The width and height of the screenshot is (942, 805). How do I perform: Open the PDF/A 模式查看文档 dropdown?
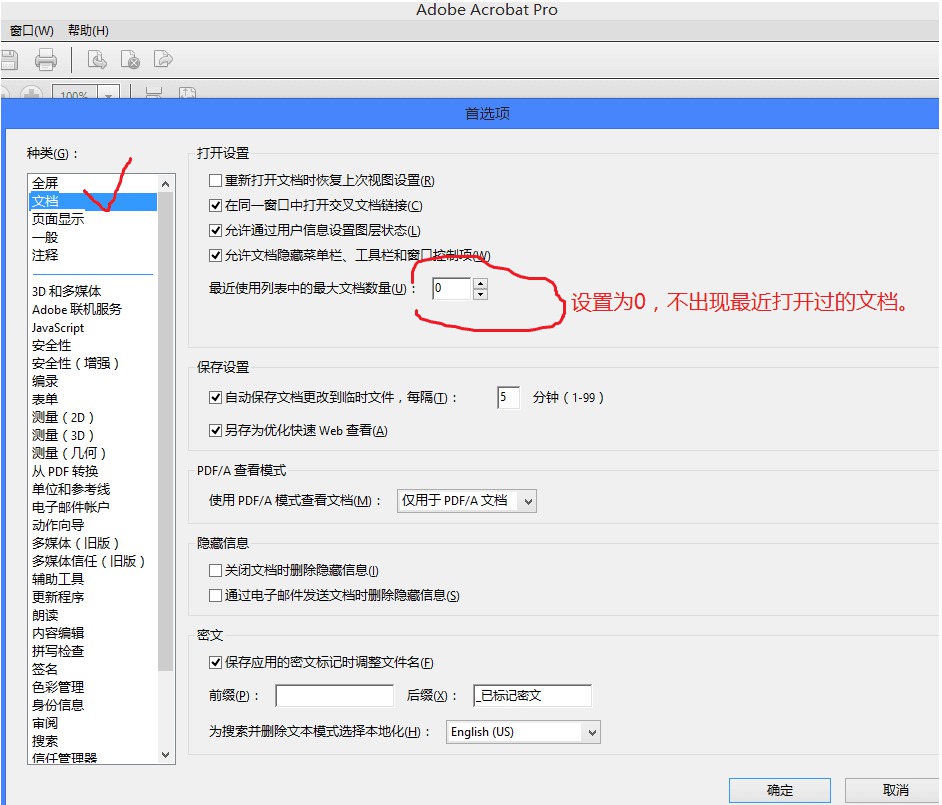(x=466, y=500)
